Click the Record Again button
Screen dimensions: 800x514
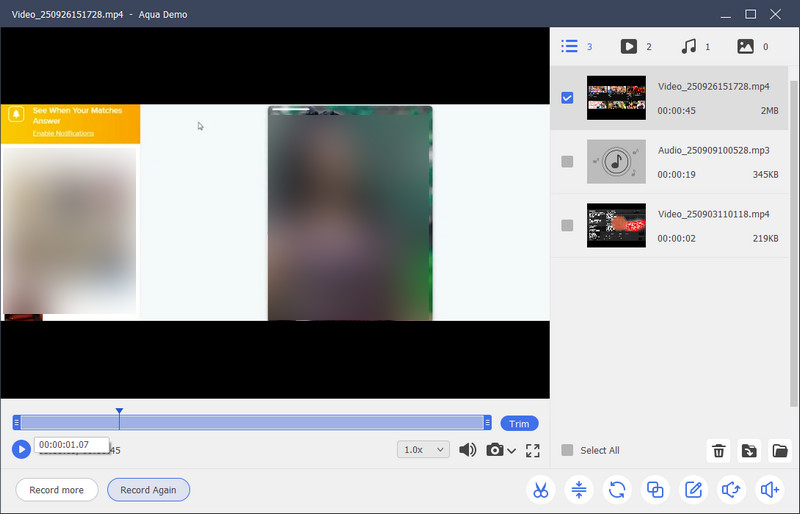pos(148,490)
